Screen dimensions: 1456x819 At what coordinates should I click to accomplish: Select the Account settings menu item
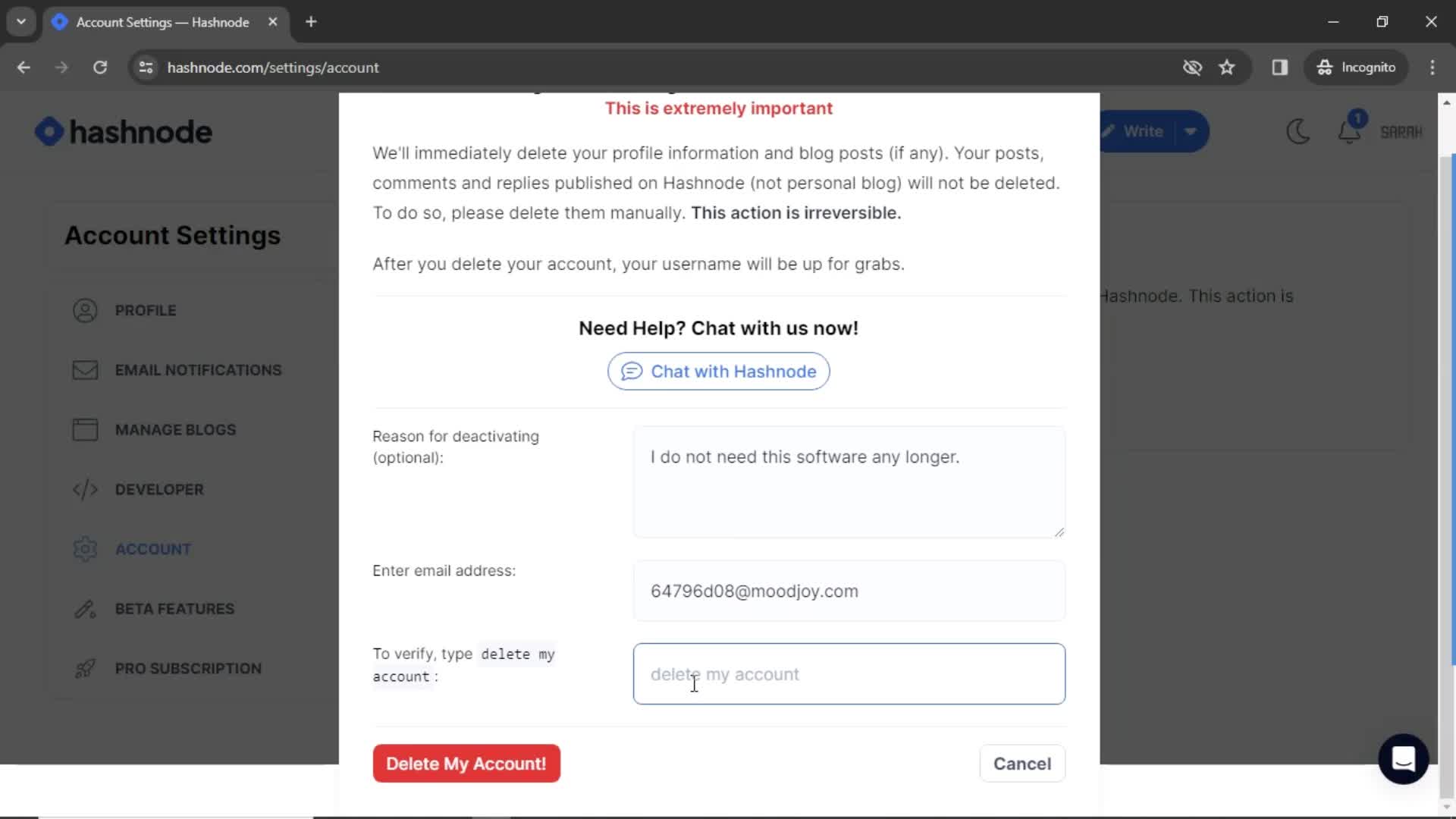153,549
